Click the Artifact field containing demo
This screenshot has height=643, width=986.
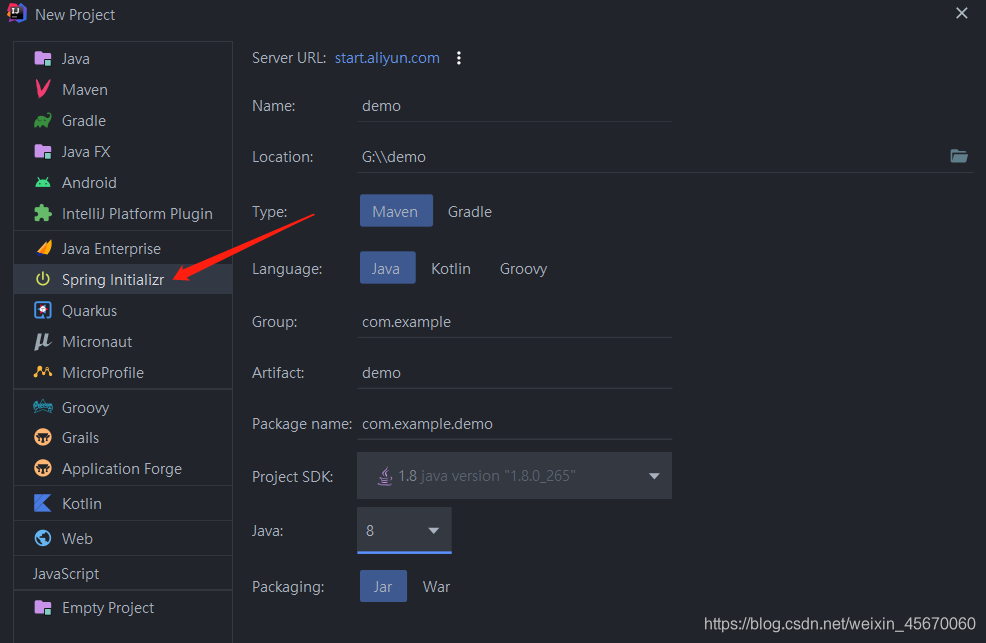pyautogui.click(x=514, y=373)
